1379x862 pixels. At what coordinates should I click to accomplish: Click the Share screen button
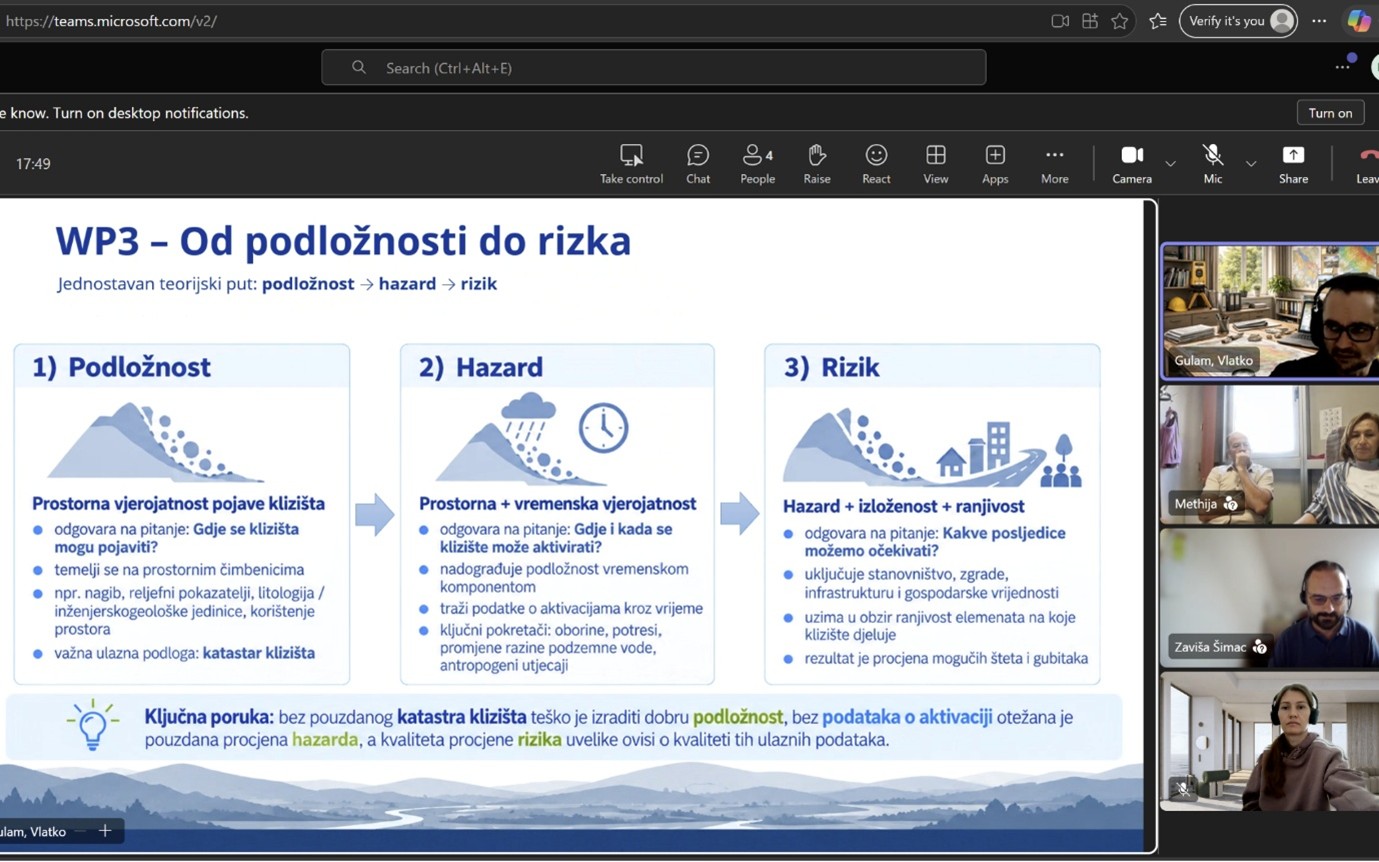pos(1293,164)
